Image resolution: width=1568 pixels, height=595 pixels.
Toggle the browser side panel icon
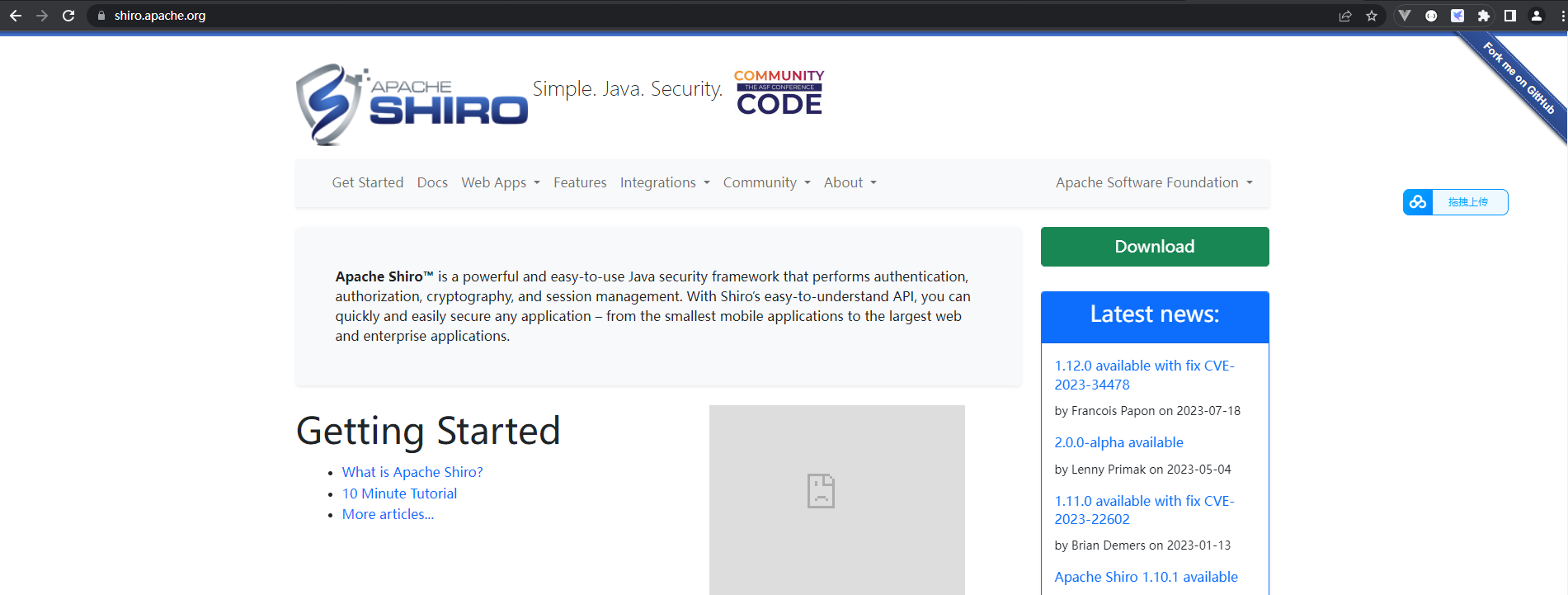(1510, 16)
